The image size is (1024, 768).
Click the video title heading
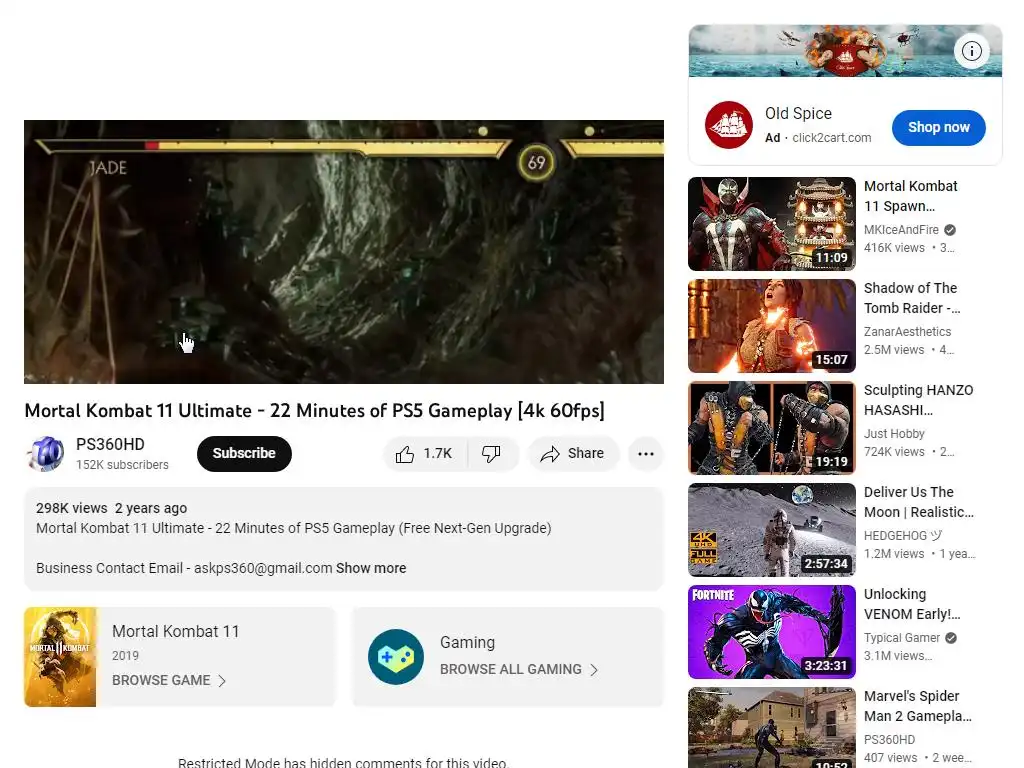tap(314, 411)
